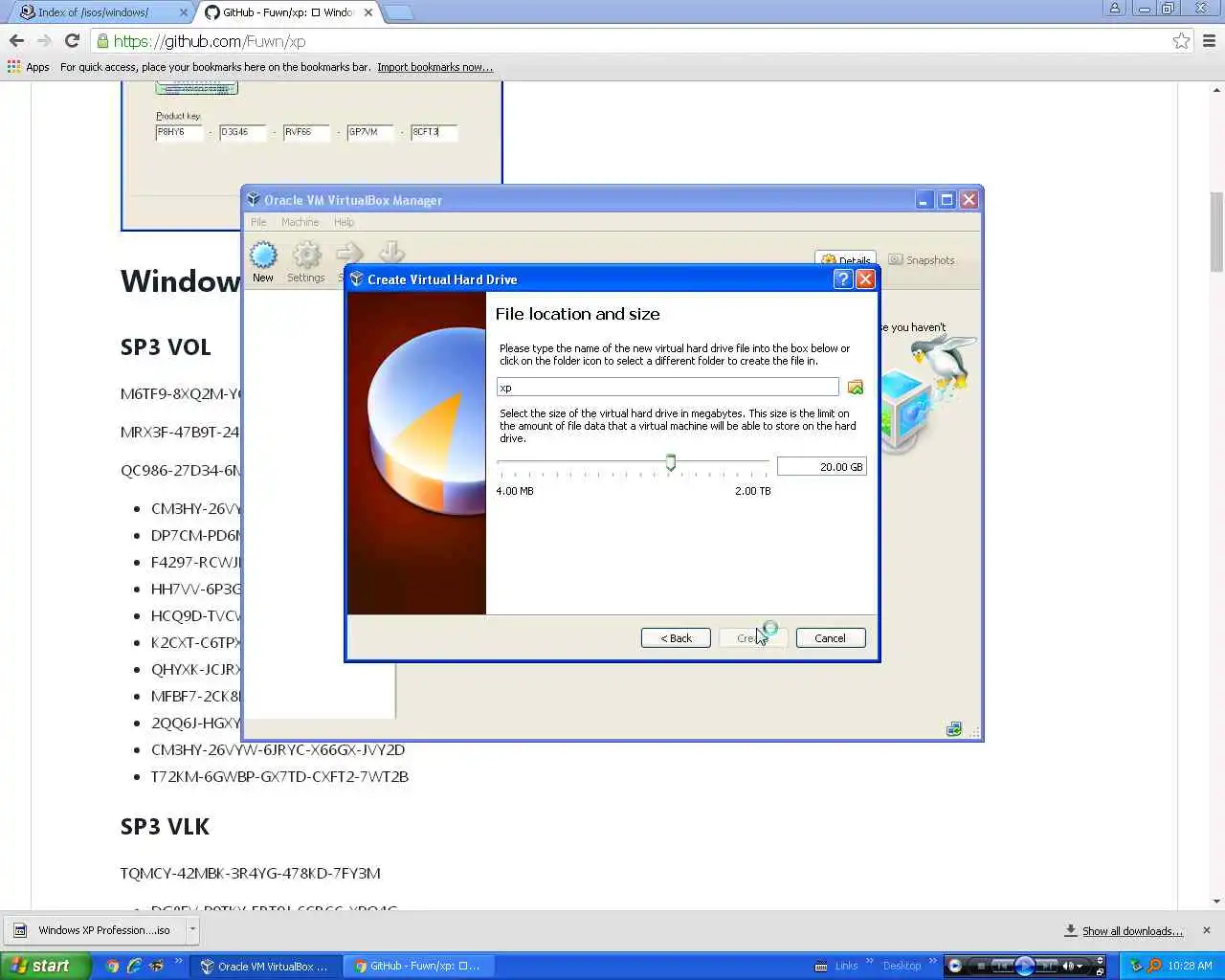Expand quick launch overflow chevron in taskbar
Viewport: 1225px width, 980px height.
coord(179,961)
